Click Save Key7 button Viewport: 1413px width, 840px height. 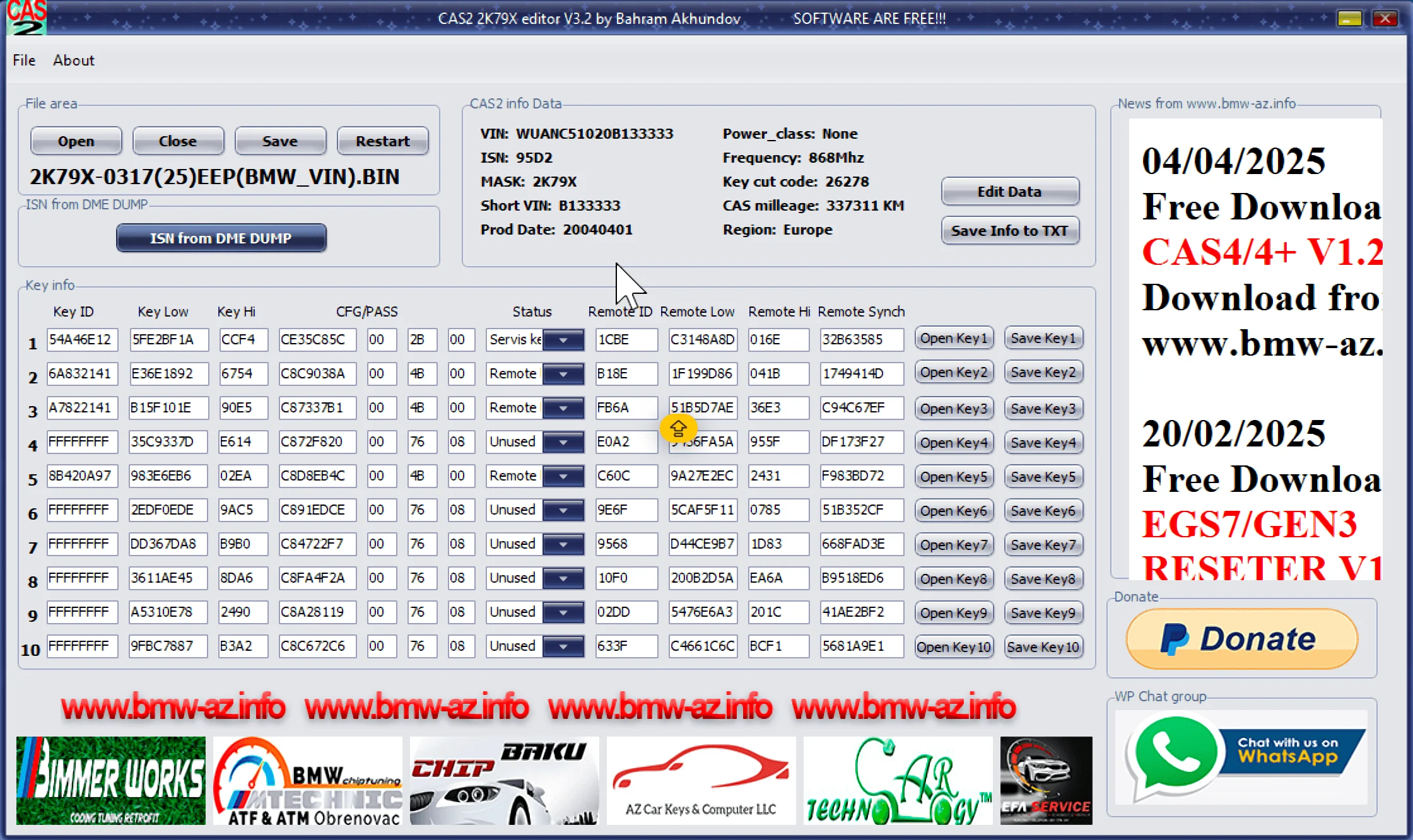[x=1043, y=545]
